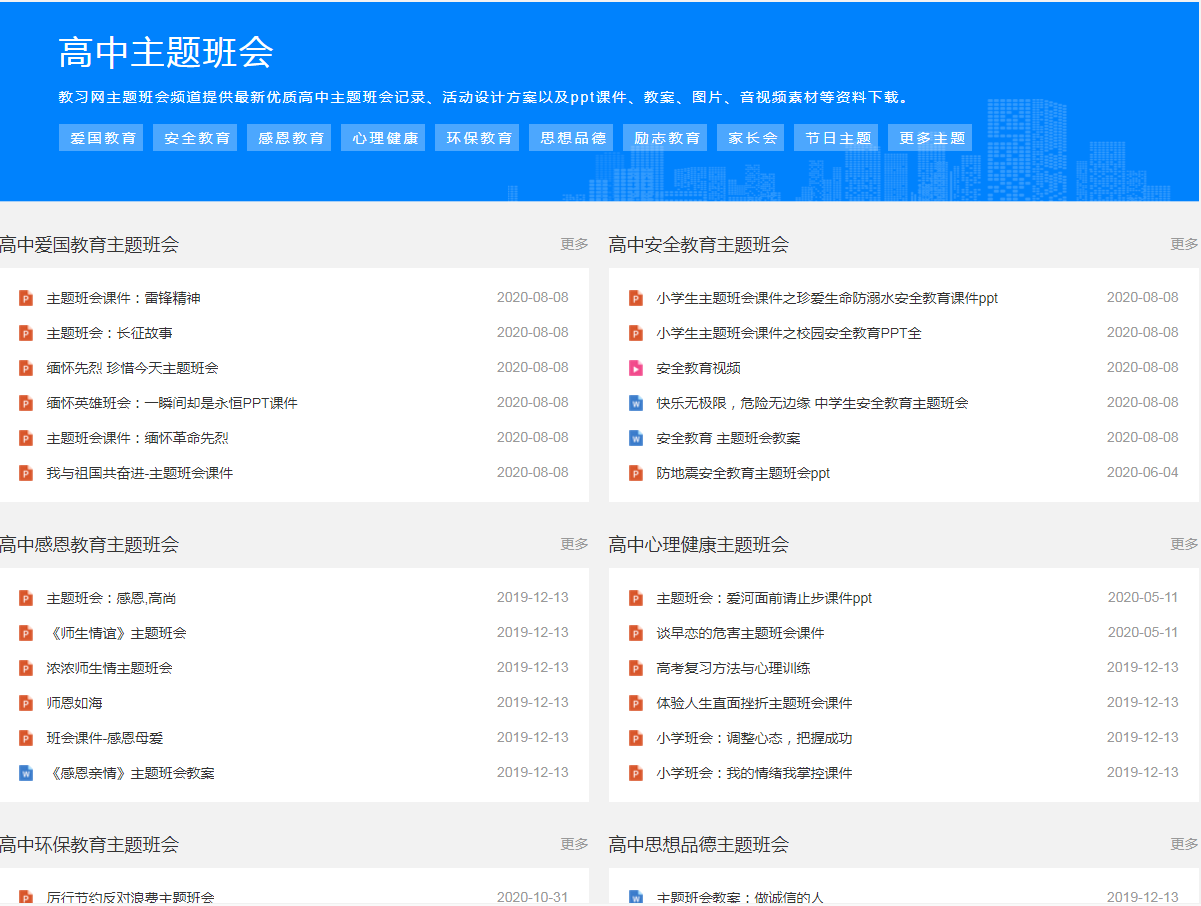Click the PPT icon beside 我与祖国共奋进-主题班会课件
Image resolution: width=1201 pixels, height=906 pixels.
[26, 473]
